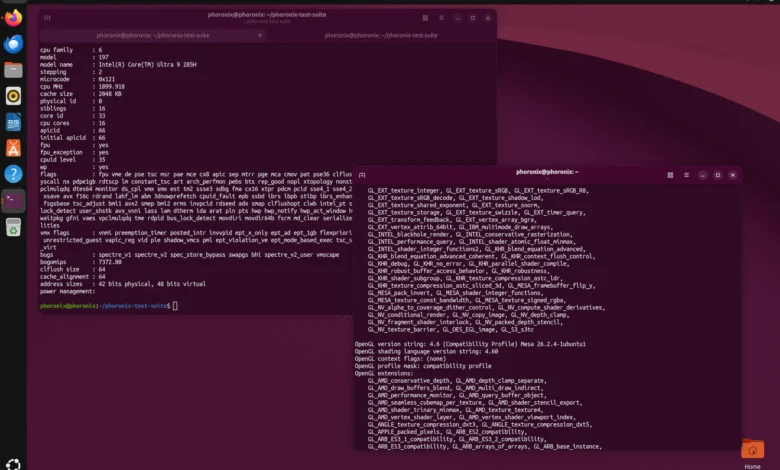Screen dimensions: 780x470
Task: Open the Trash from the dock
Action: (13, 227)
